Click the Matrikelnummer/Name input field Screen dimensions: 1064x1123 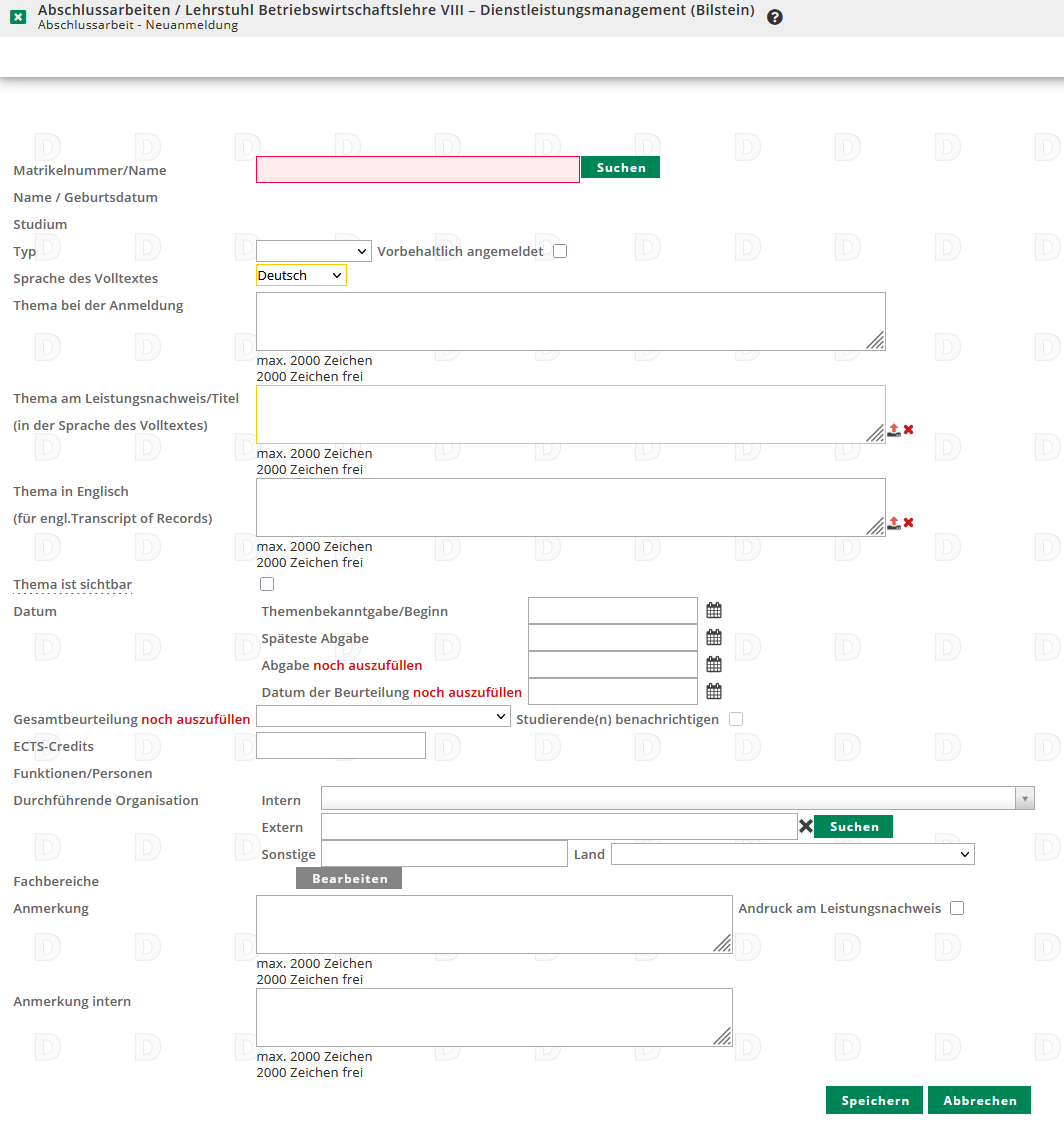click(x=417, y=170)
